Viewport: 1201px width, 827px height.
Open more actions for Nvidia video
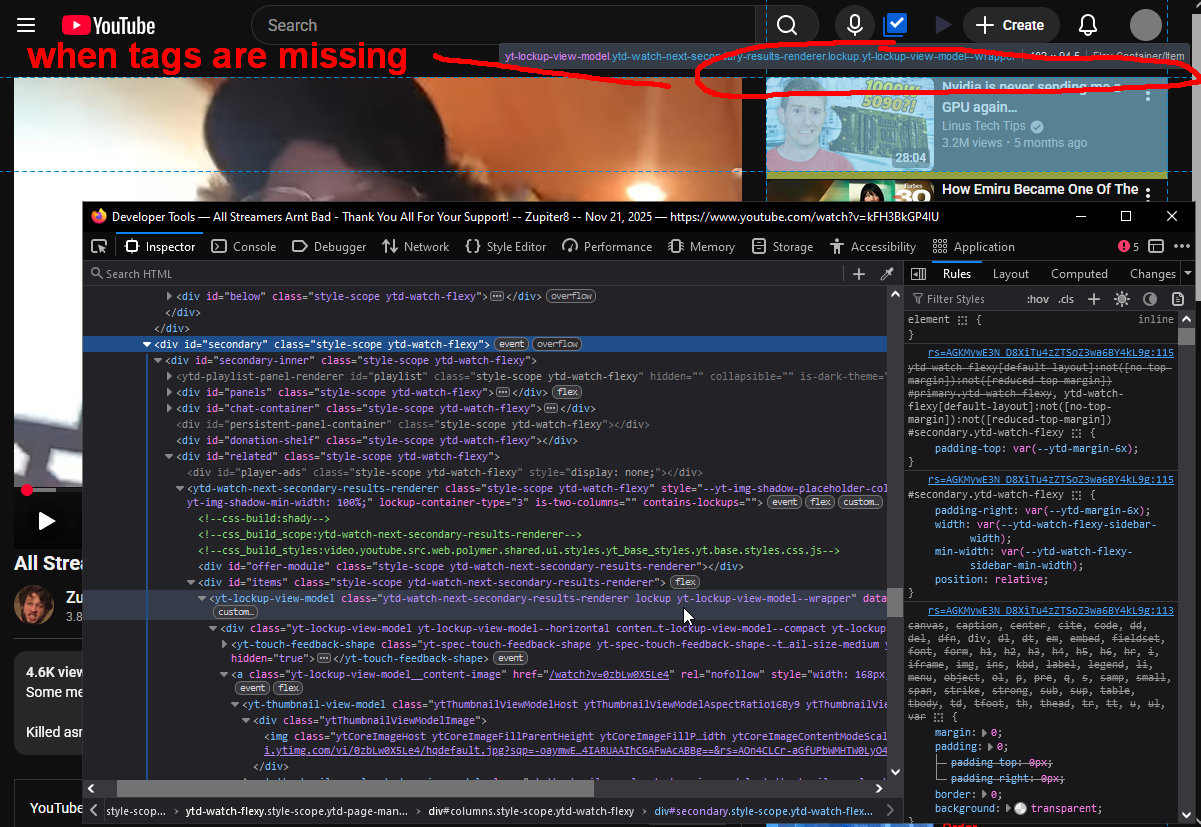(1148, 95)
